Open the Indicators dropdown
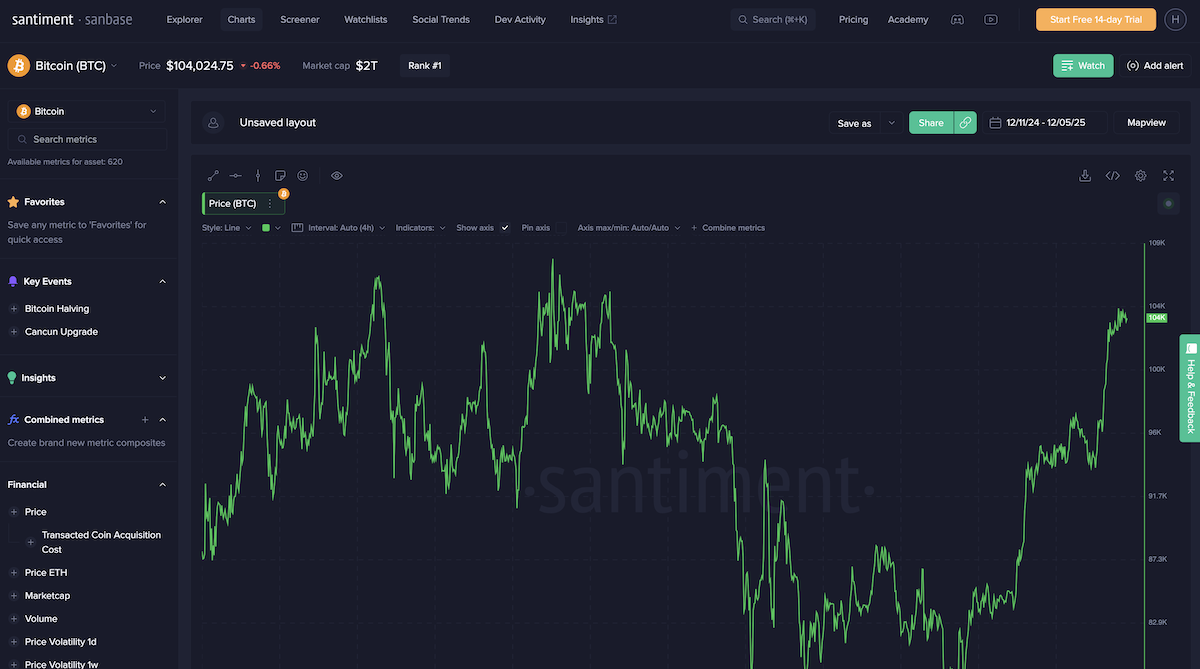 (x=422, y=228)
